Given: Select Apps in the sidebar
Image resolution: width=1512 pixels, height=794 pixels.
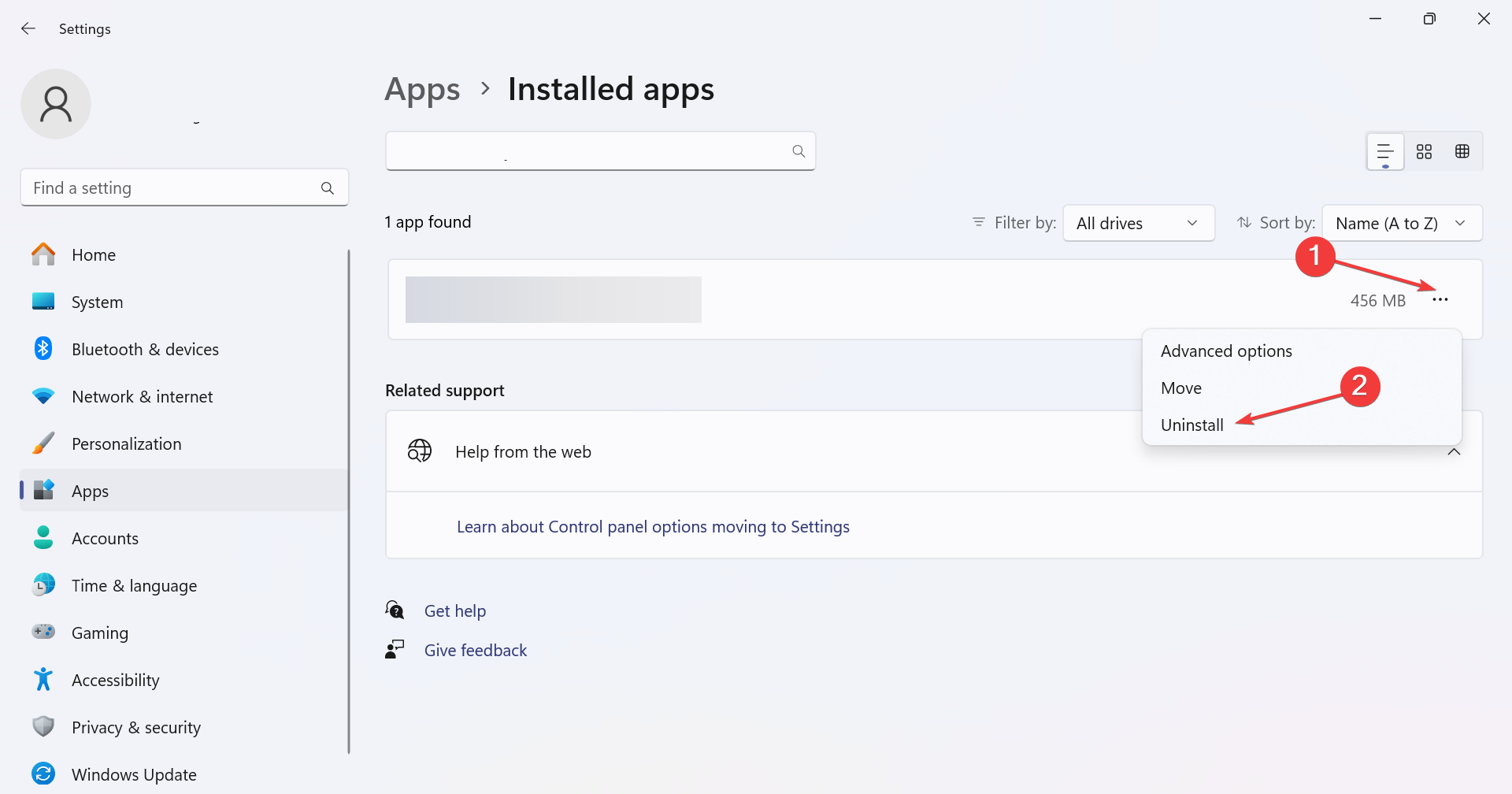Looking at the screenshot, I should click(x=184, y=491).
